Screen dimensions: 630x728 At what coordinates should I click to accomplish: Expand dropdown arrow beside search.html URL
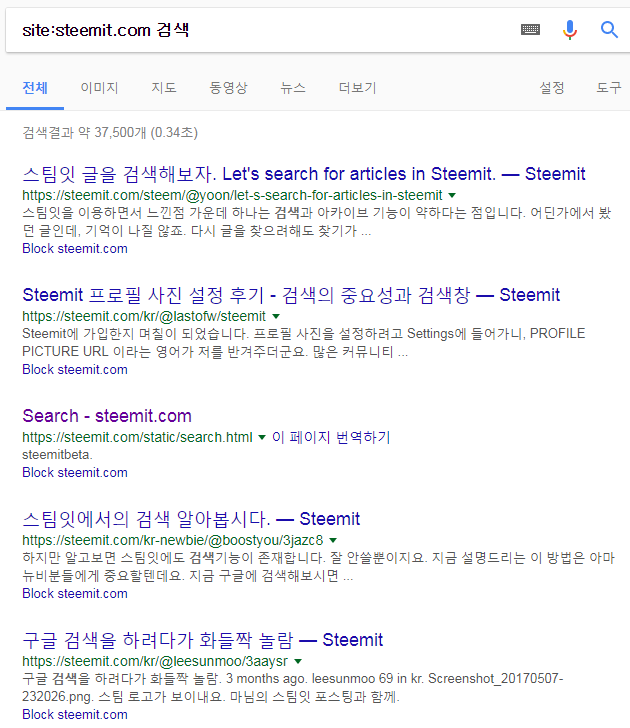pos(262,437)
